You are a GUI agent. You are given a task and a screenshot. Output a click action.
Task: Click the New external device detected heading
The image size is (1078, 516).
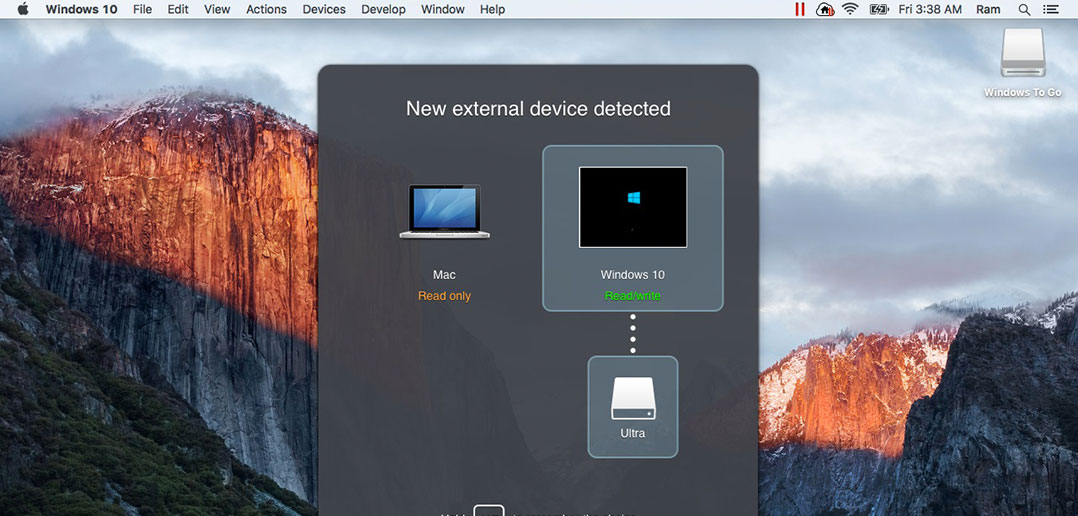[x=538, y=109]
